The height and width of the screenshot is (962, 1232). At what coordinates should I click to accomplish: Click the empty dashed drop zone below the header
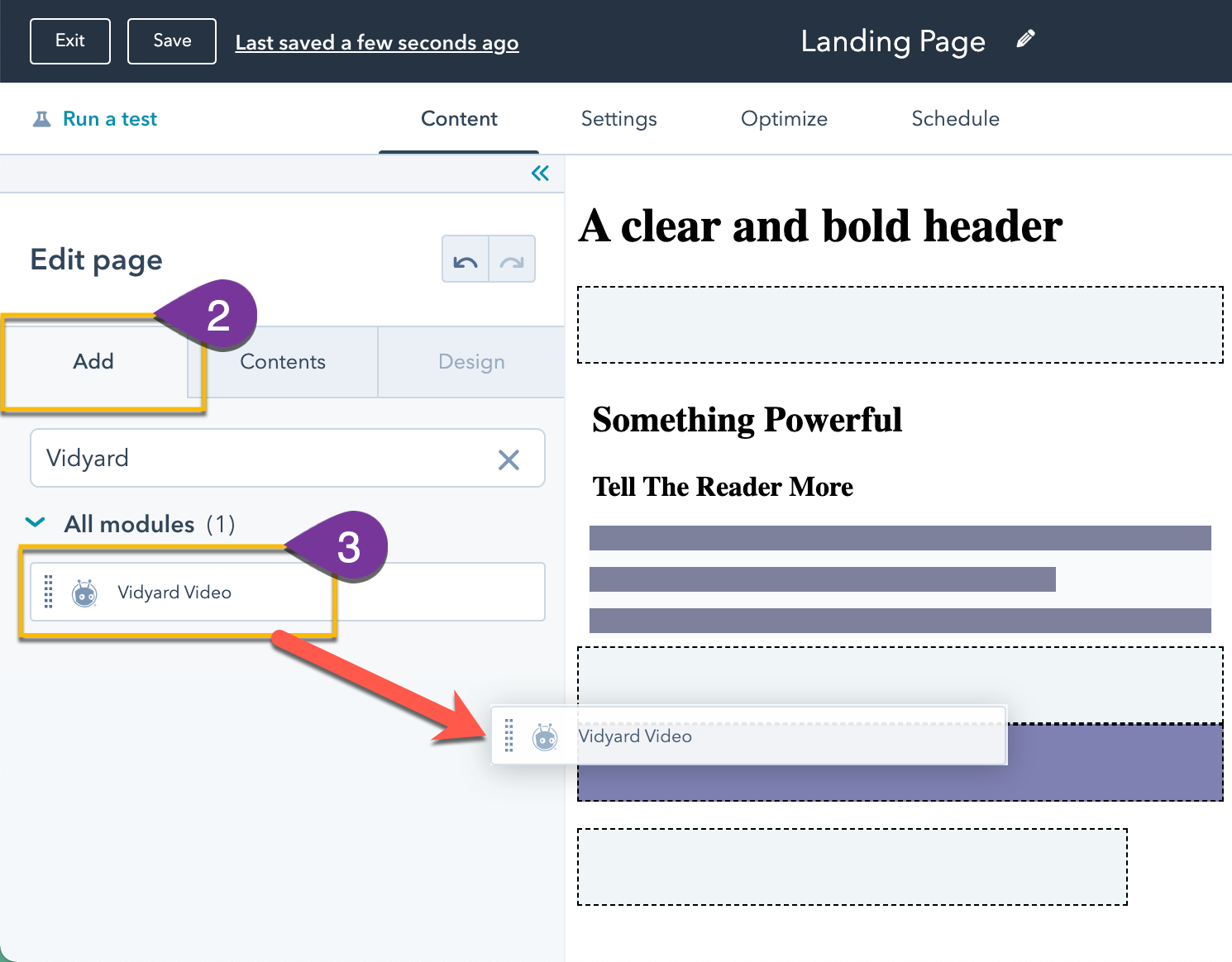pos(900,325)
